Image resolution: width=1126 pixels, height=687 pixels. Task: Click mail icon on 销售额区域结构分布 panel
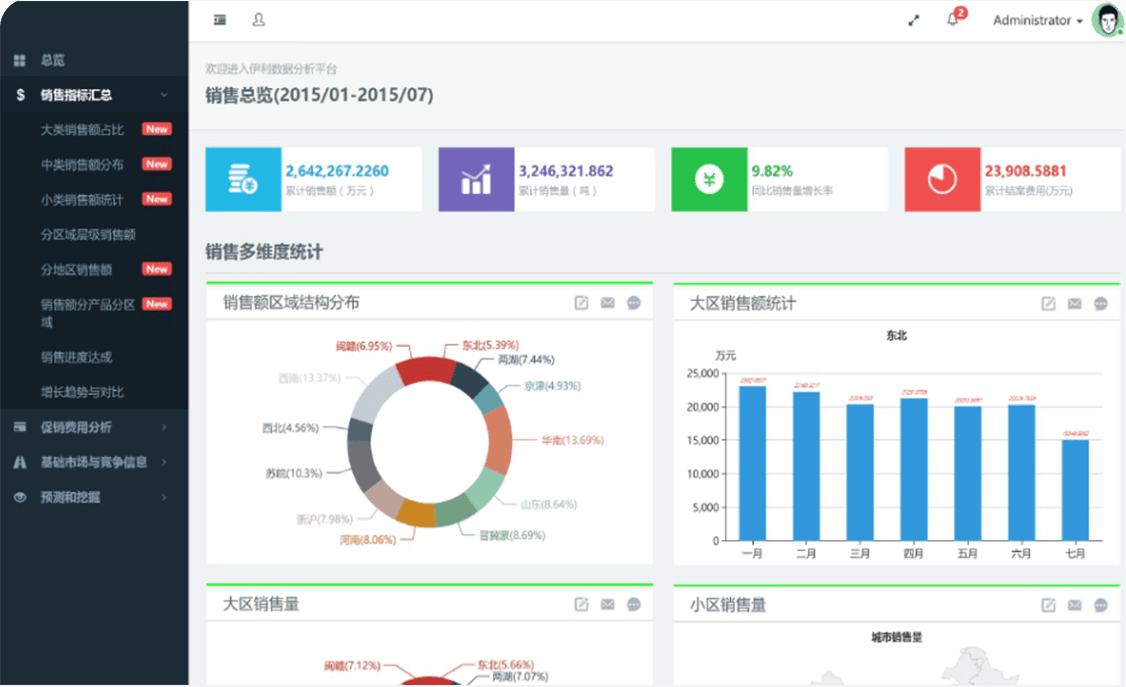608,303
